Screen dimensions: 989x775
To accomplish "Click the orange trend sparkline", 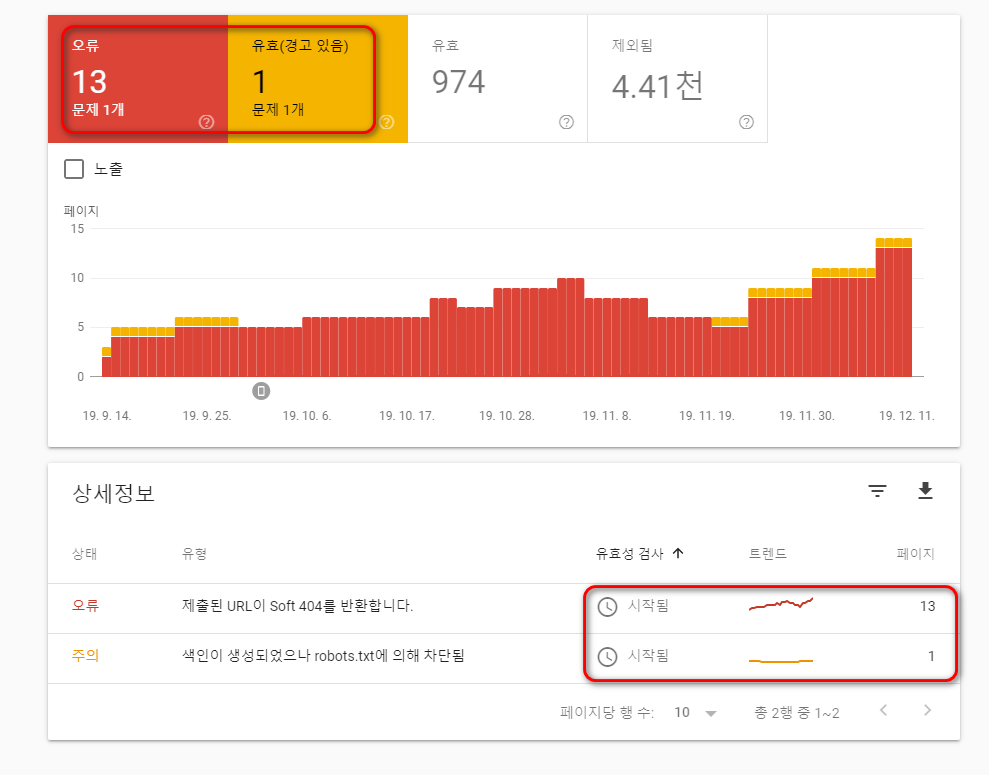I will coord(781,661).
